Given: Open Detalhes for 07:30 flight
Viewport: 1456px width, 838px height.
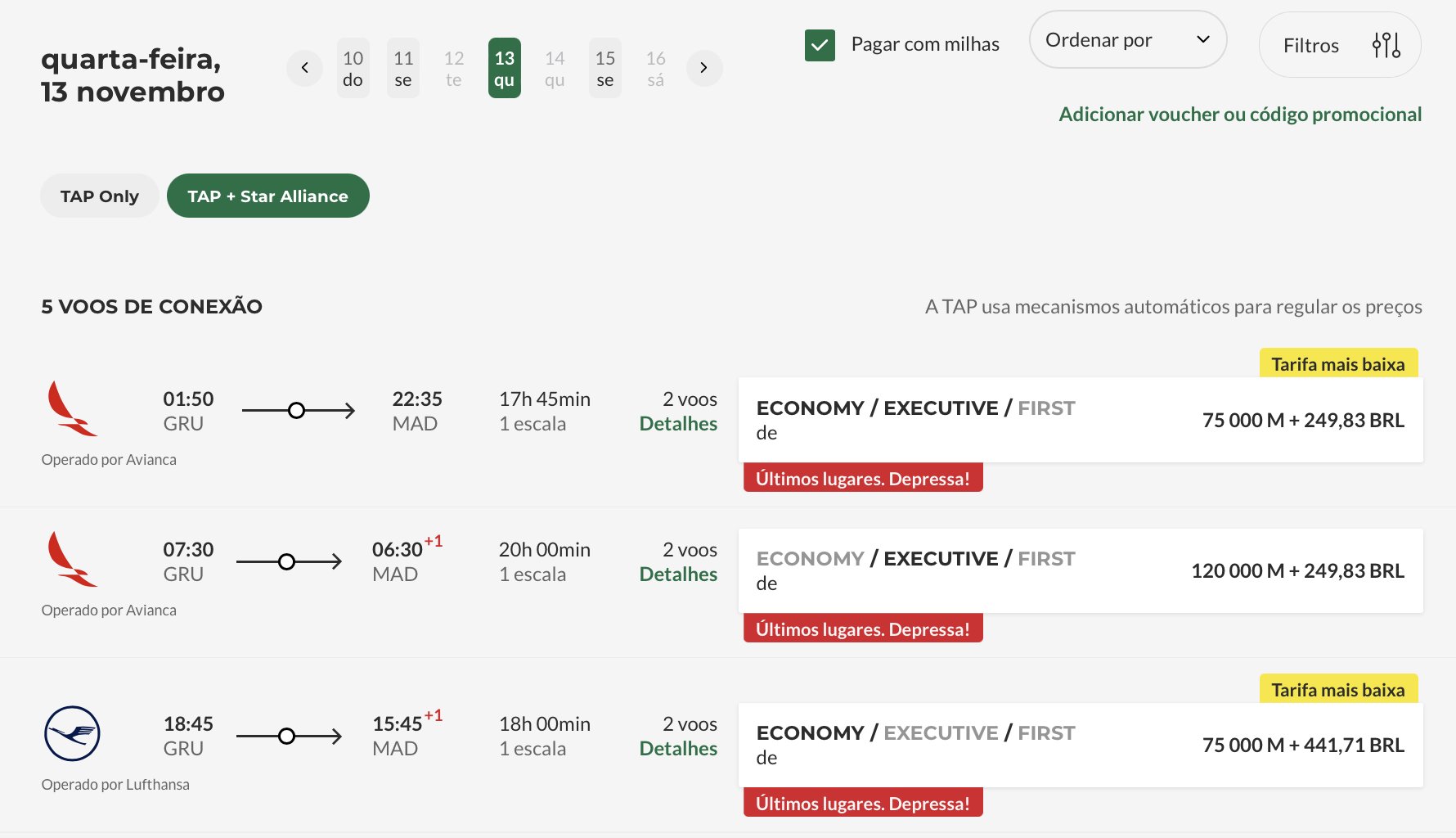Looking at the screenshot, I should 678,574.
